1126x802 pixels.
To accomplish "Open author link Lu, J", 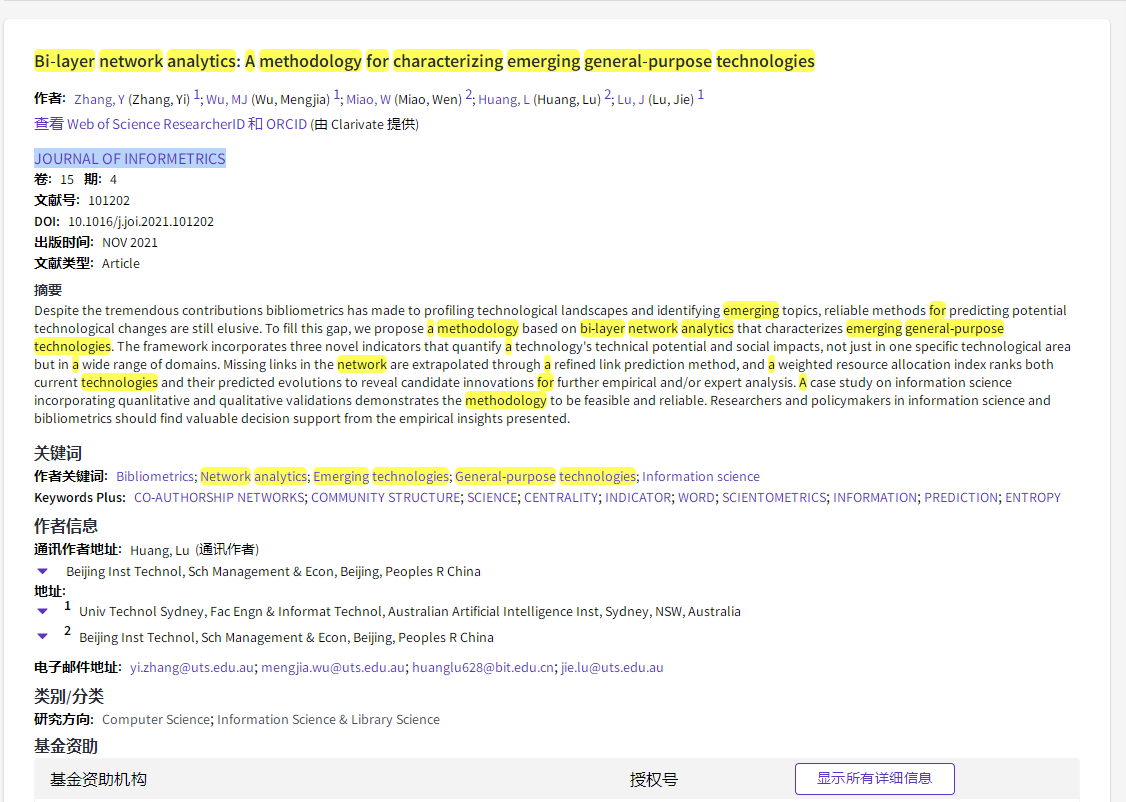I will click(630, 99).
